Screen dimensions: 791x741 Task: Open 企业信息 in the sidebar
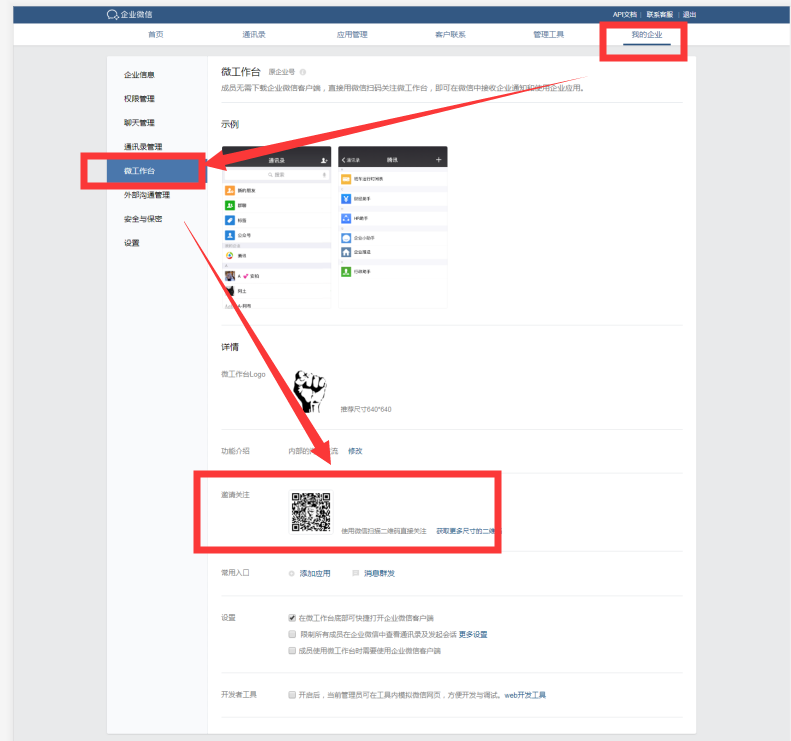click(139, 75)
